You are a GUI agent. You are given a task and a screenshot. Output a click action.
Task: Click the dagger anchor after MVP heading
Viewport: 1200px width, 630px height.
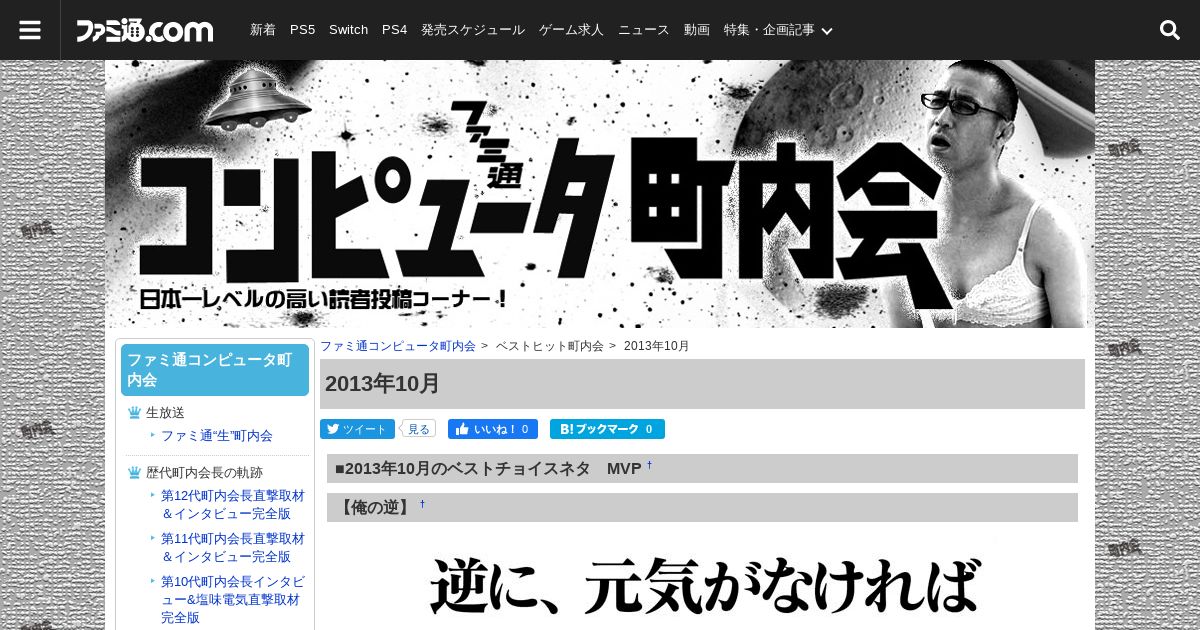pos(649,465)
